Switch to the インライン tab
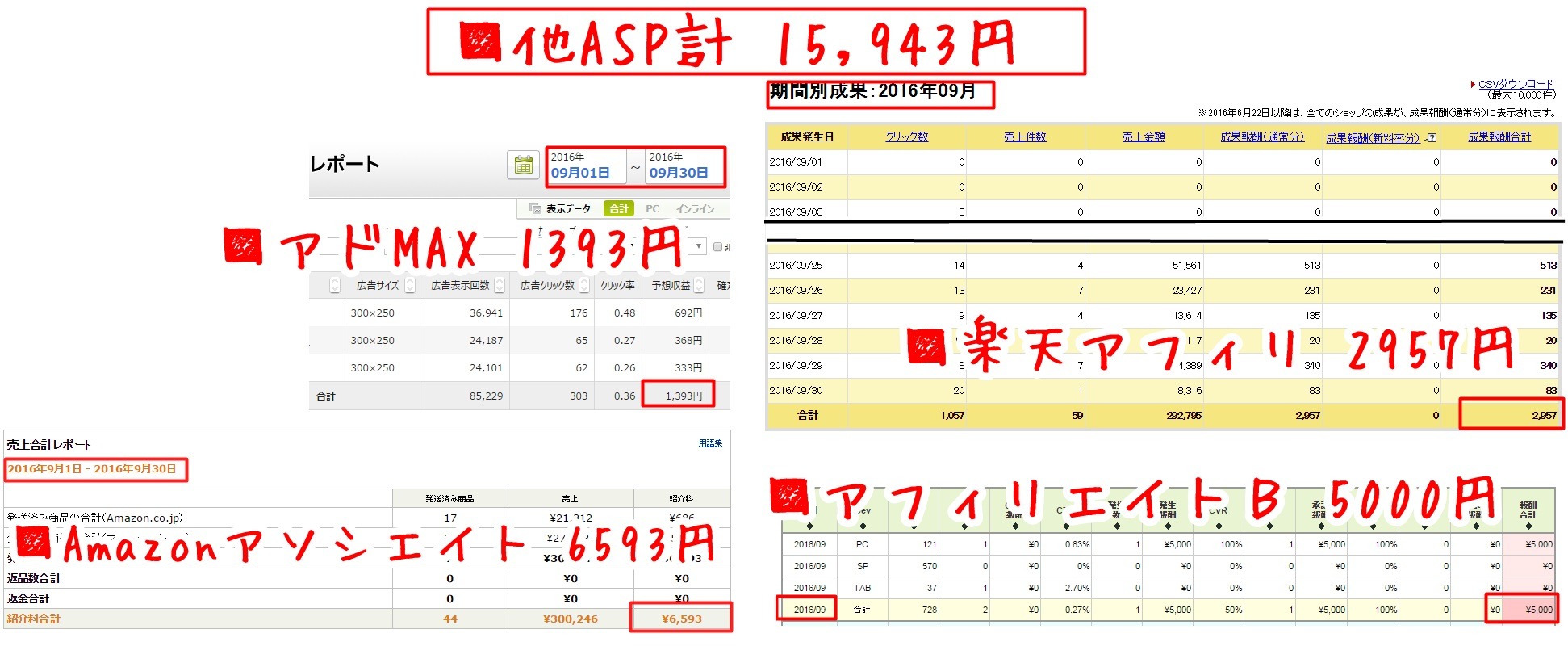 695,208
